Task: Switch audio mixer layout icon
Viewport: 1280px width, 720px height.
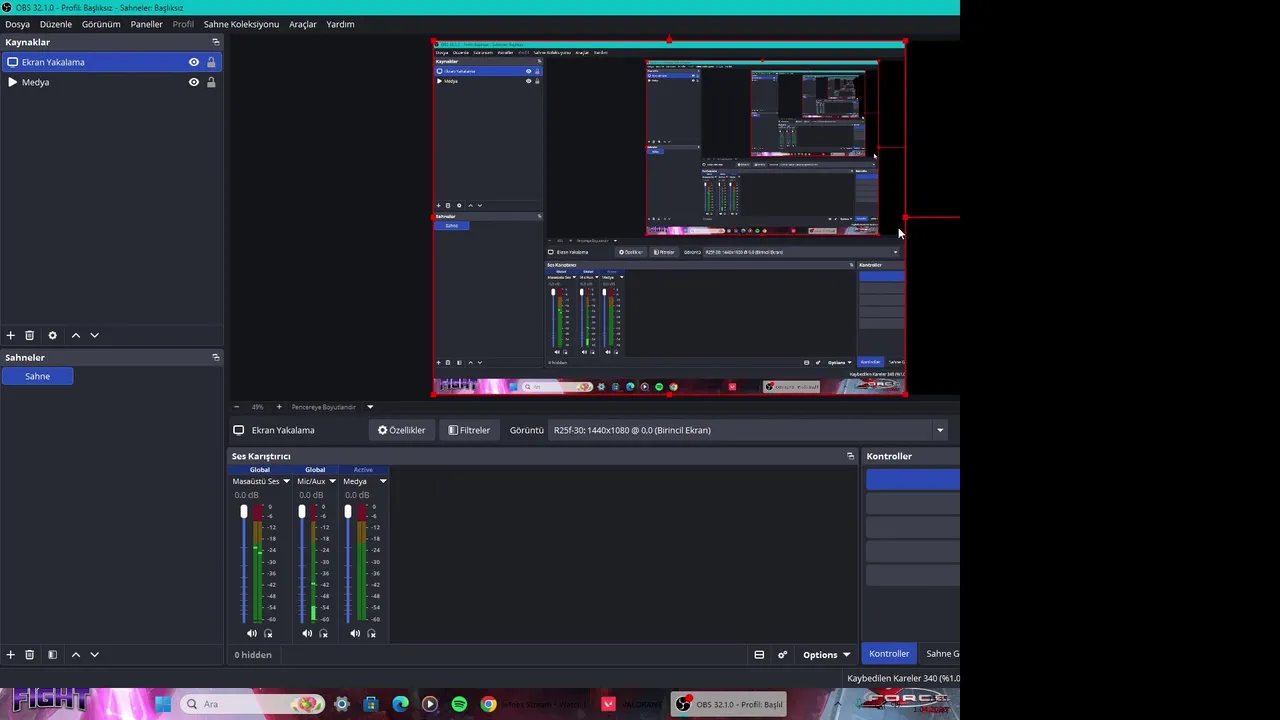Action: [759, 655]
